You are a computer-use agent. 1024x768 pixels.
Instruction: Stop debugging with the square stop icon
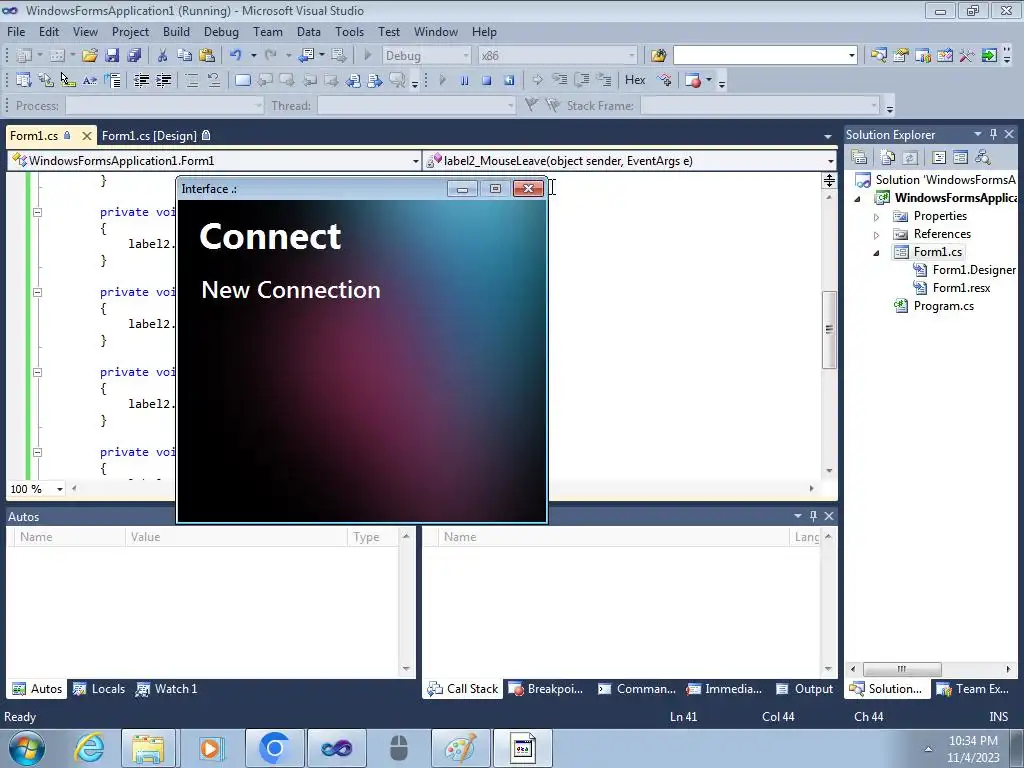tap(487, 80)
